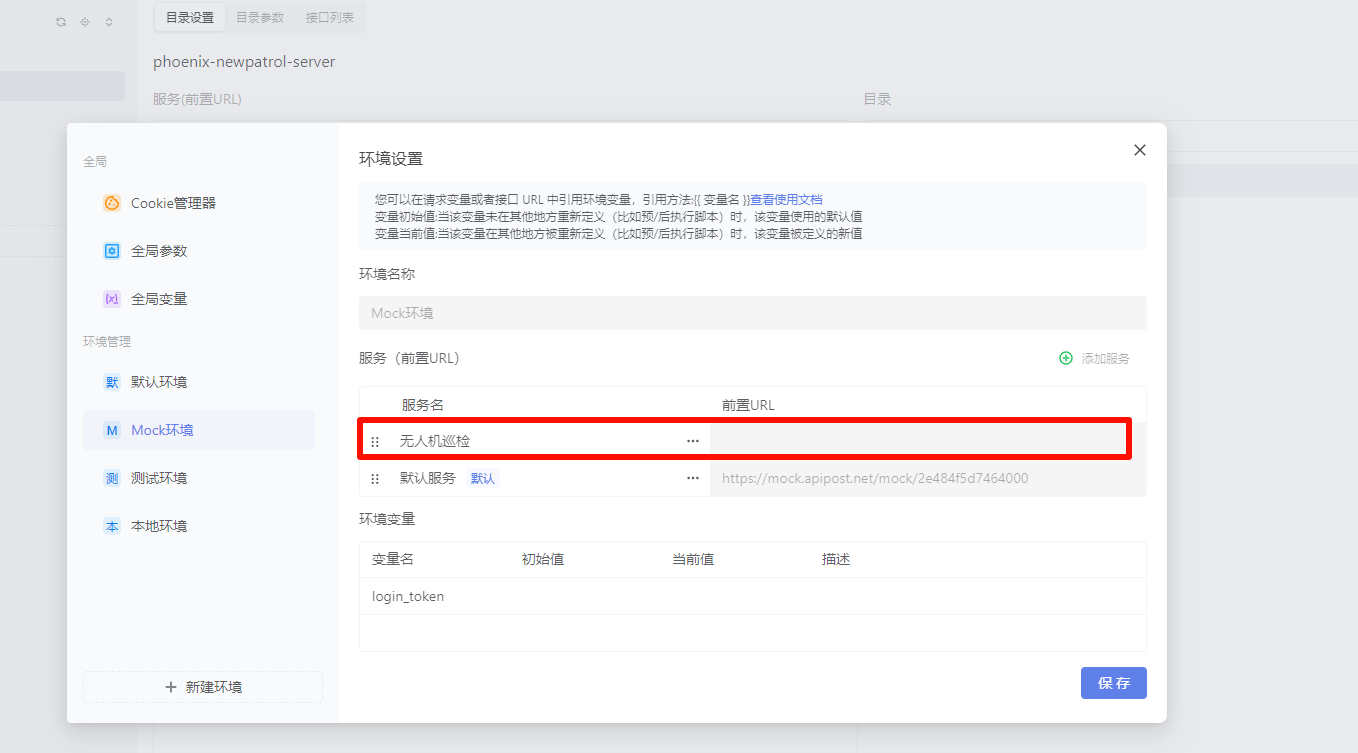Click the 前置URL column header
The width and height of the screenshot is (1358, 753).
(x=748, y=405)
